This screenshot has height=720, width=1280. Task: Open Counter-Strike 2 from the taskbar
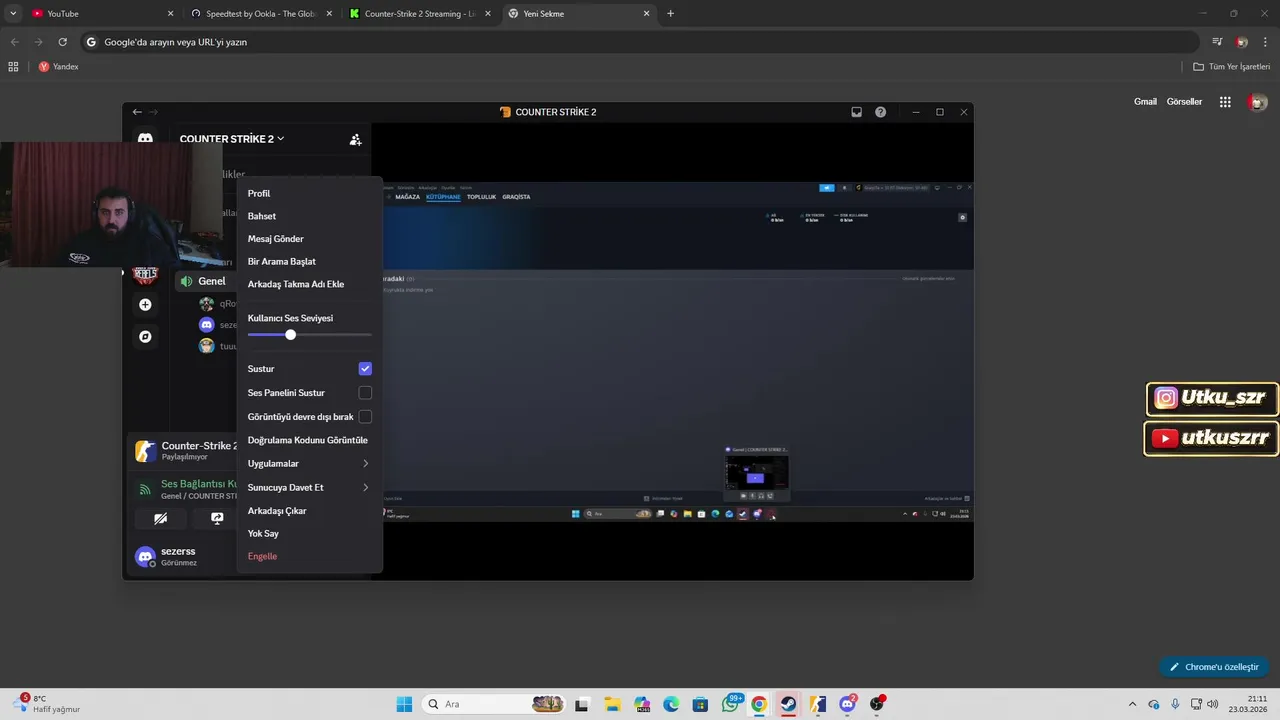click(x=818, y=704)
